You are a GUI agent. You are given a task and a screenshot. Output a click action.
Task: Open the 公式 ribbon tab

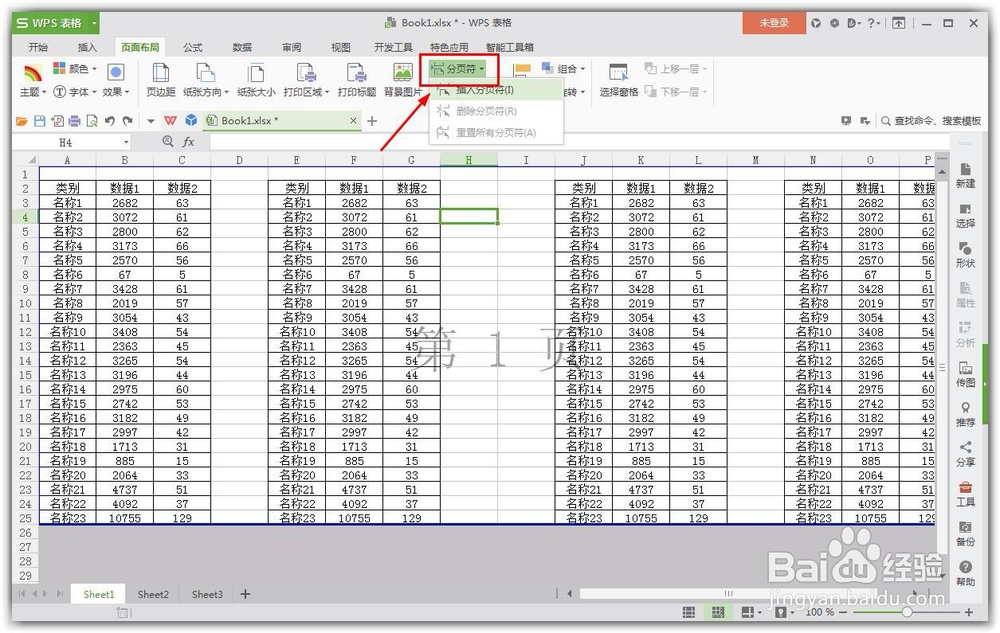click(x=193, y=47)
